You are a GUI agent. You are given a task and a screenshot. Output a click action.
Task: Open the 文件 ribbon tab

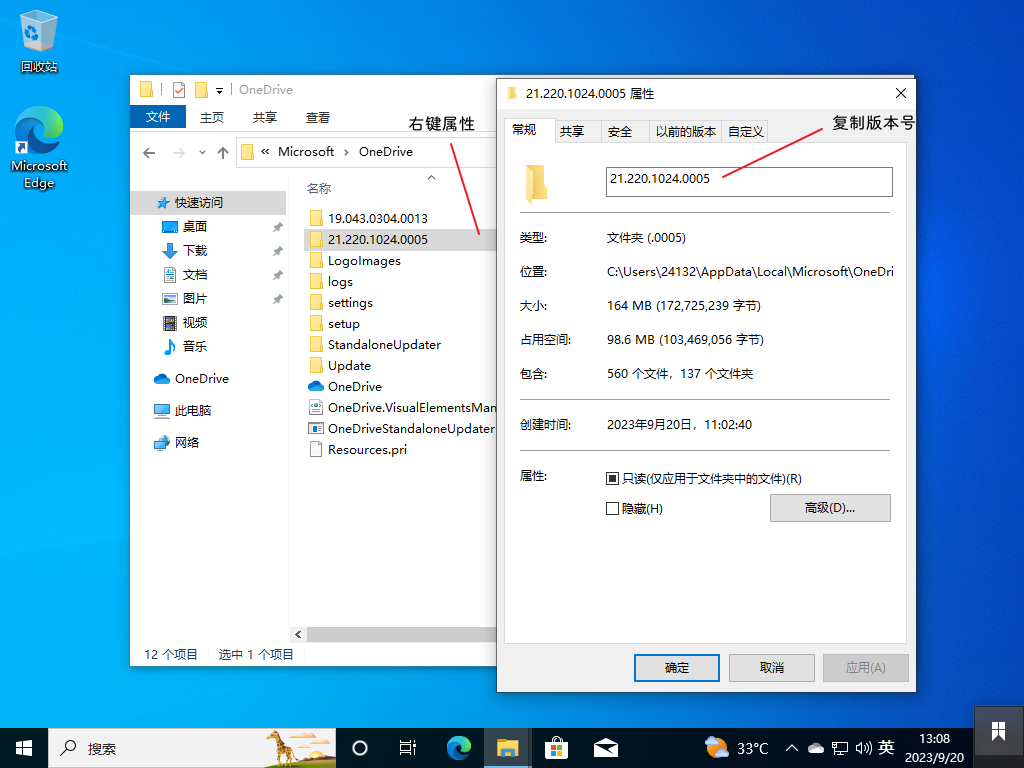[158, 117]
